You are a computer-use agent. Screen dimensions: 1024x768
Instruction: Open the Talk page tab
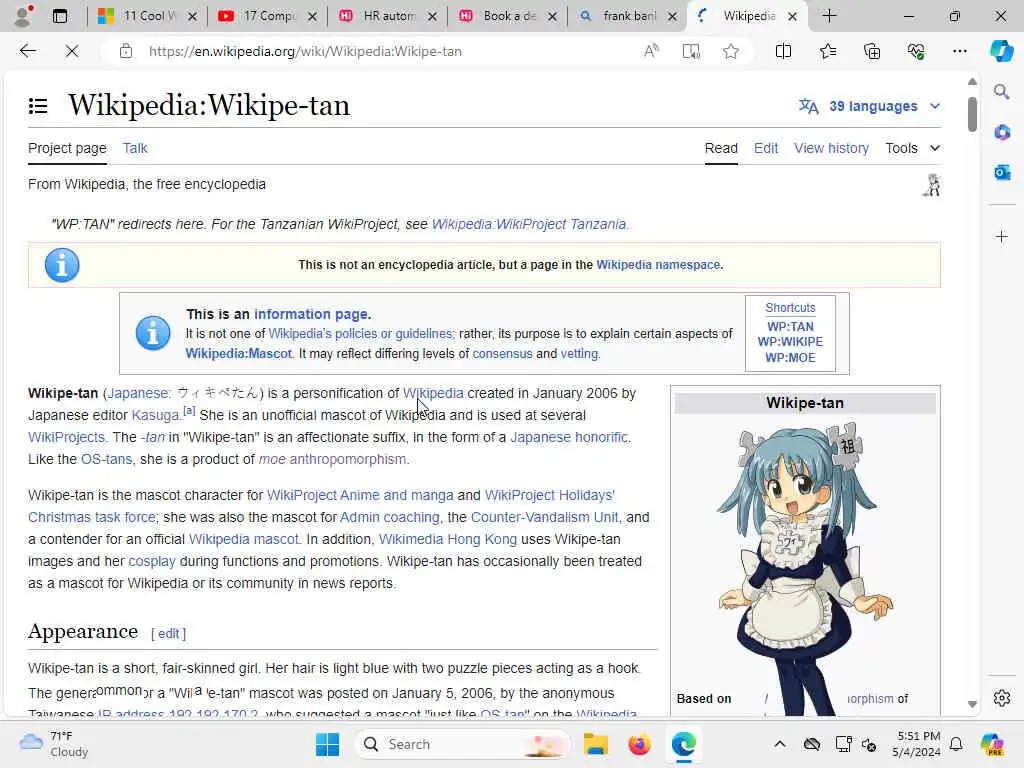tap(135, 148)
